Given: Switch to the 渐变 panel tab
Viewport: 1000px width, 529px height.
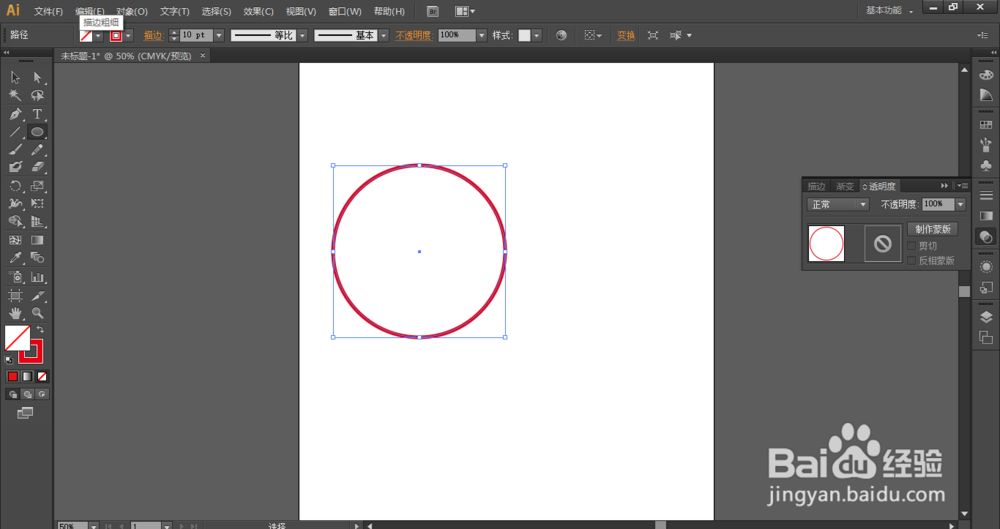Looking at the screenshot, I should 844,186.
